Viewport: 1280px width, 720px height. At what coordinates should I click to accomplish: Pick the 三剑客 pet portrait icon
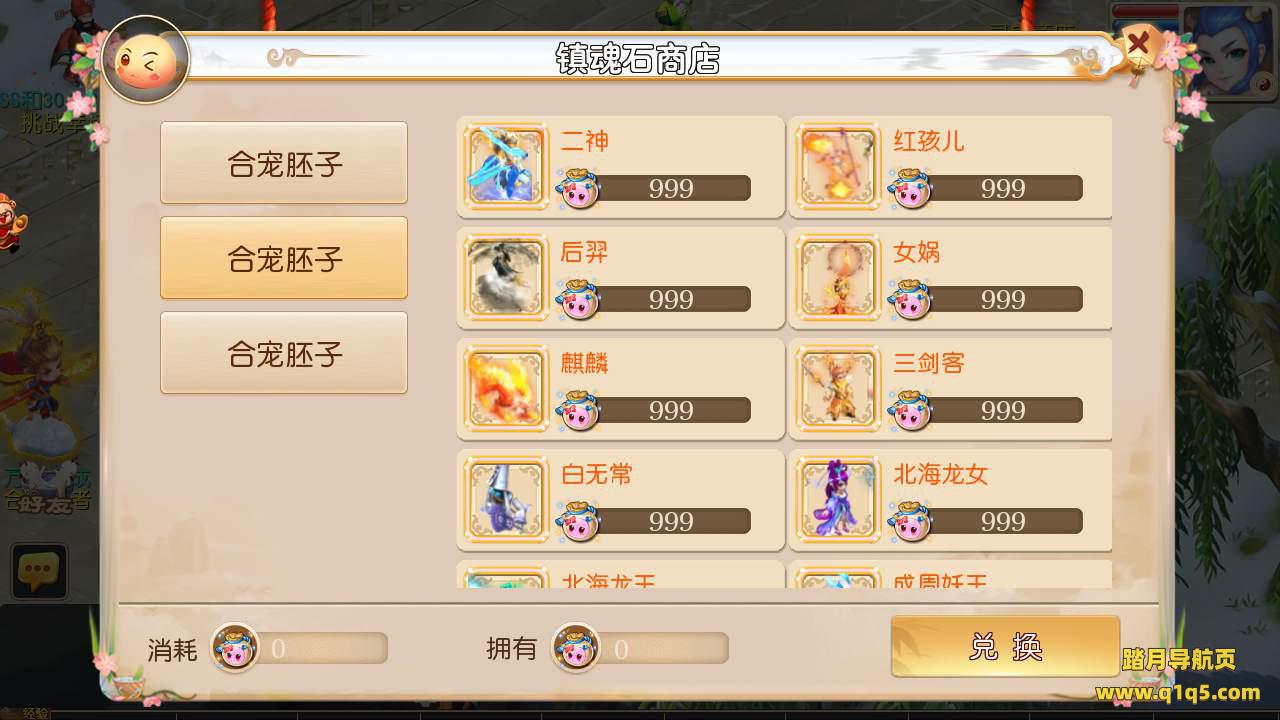point(839,388)
